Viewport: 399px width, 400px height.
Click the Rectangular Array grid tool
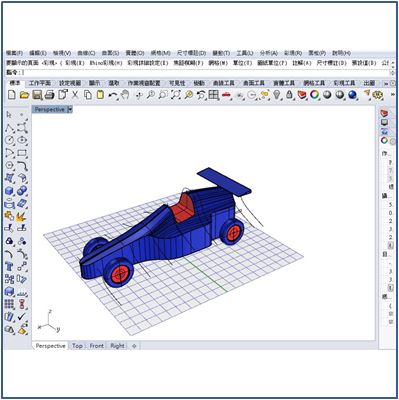(9, 304)
